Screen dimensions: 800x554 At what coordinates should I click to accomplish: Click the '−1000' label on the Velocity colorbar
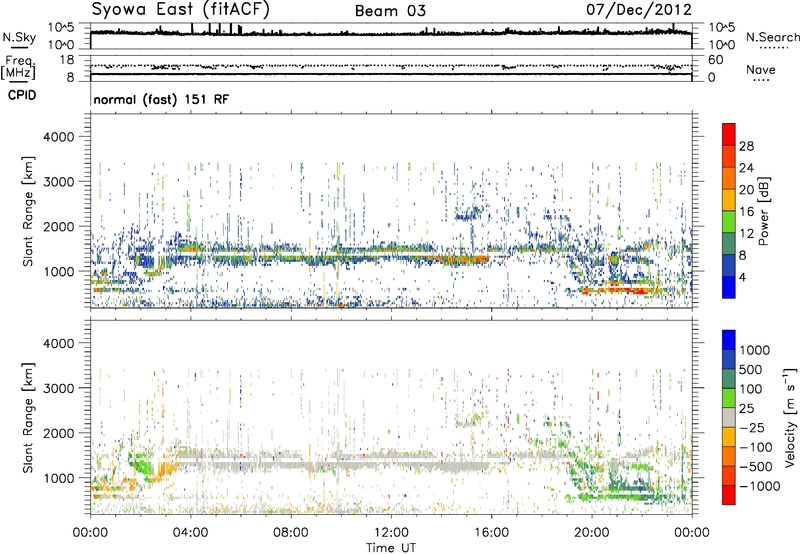pos(760,486)
